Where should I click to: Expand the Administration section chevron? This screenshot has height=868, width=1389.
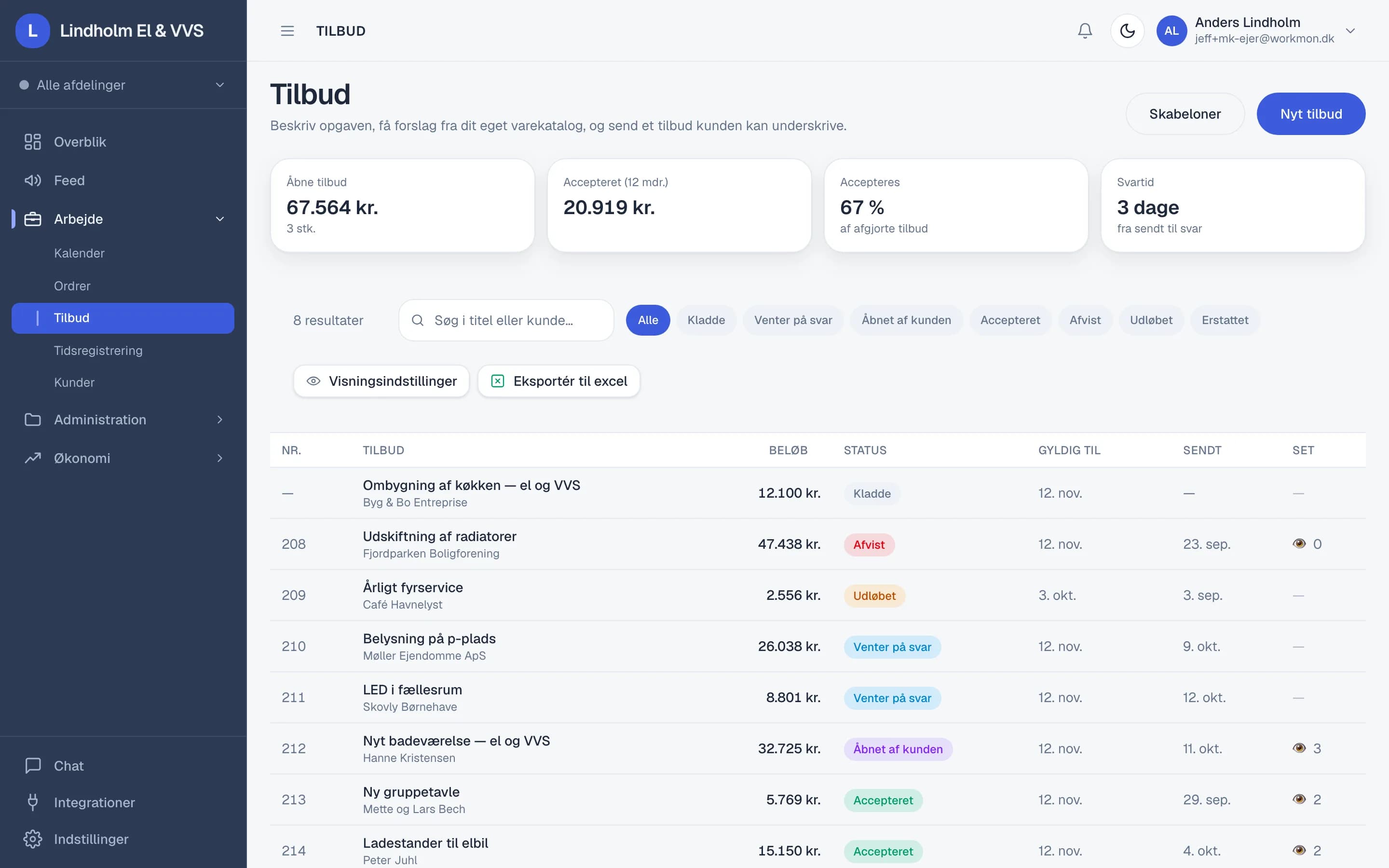[220, 420]
